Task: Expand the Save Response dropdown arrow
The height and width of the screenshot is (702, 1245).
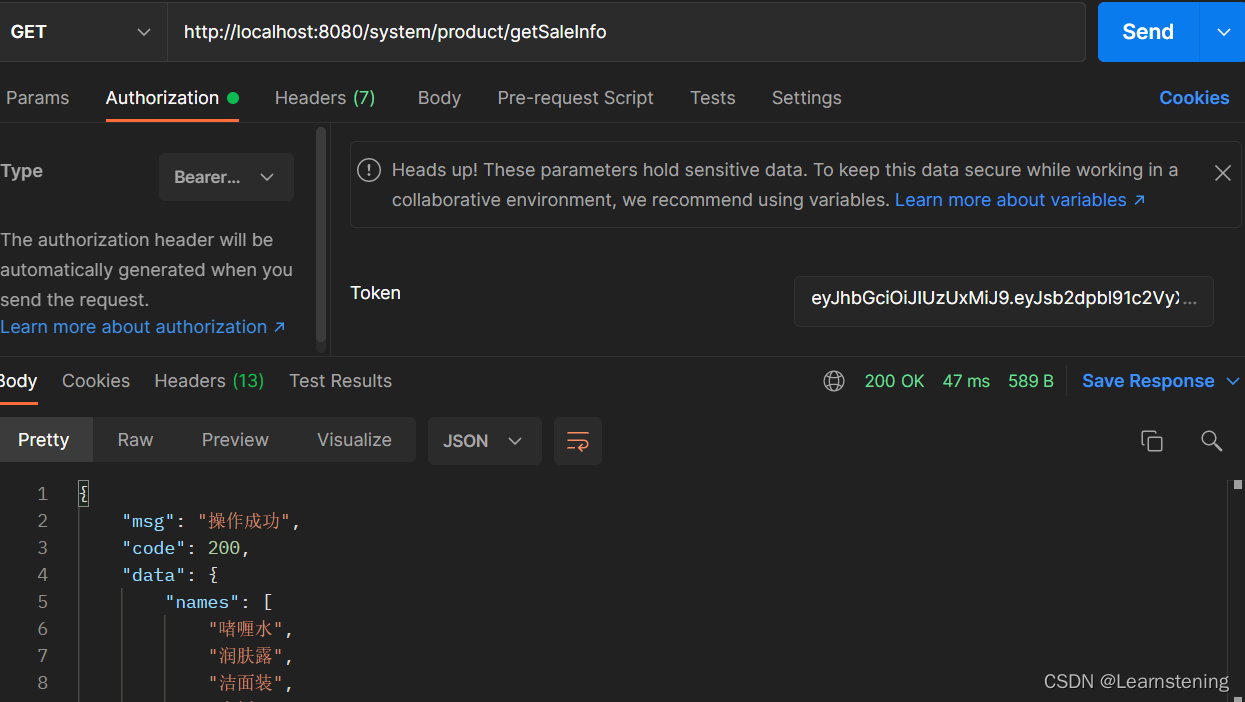Action: pos(1232,381)
